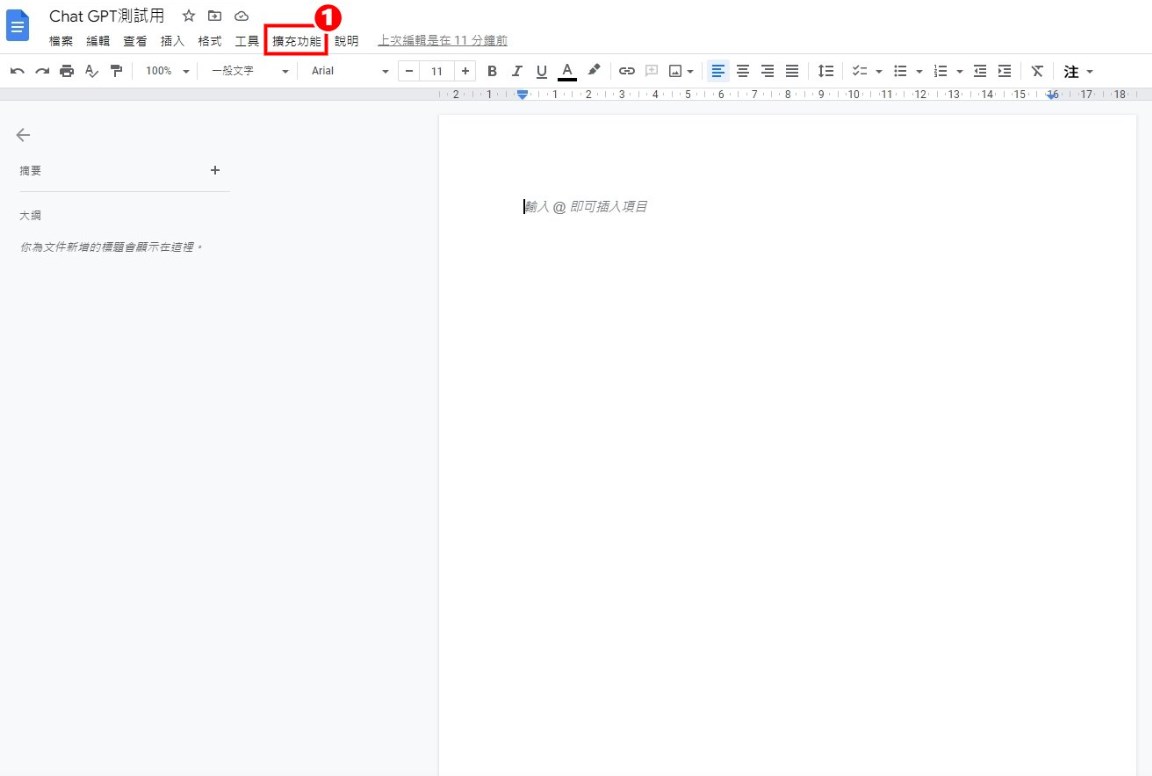
Task: Select the paint format tool
Action: tap(116, 71)
